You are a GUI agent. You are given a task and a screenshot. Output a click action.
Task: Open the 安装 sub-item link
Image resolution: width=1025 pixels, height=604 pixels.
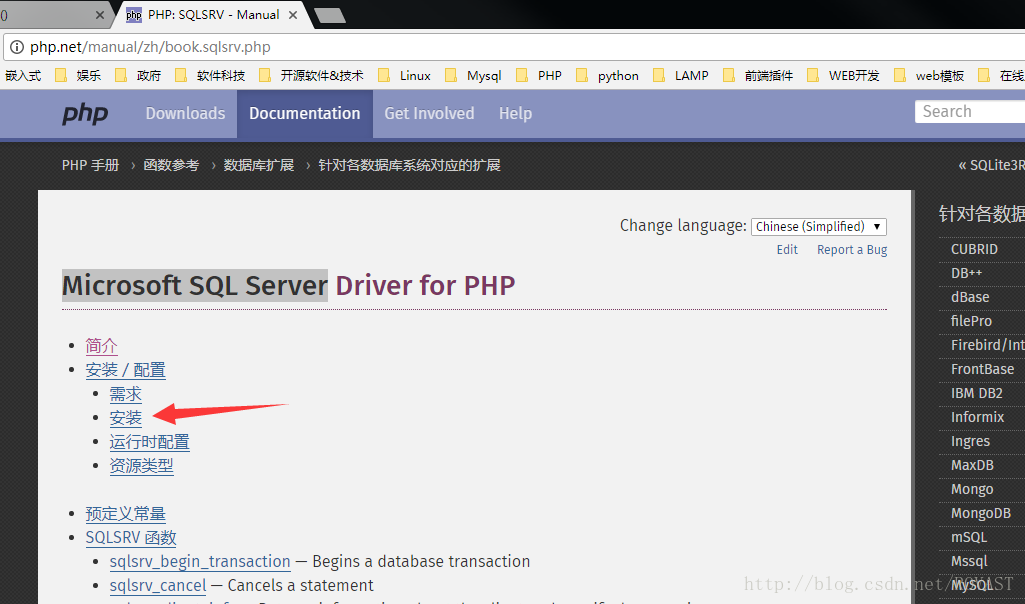(126, 418)
